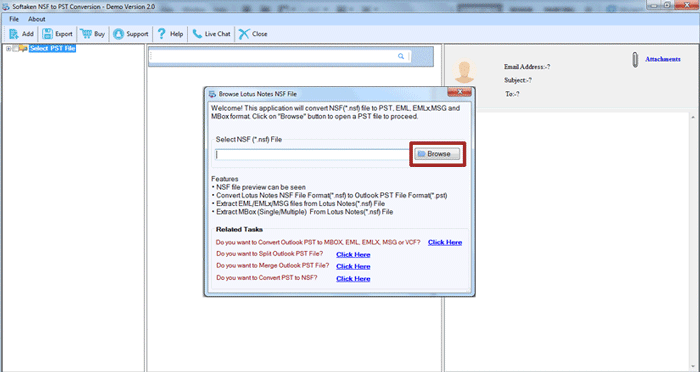The width and height of the screenshot is (700, 372).
Task: Click the 'Email Address:-?' label
Action: pos(527,67)
